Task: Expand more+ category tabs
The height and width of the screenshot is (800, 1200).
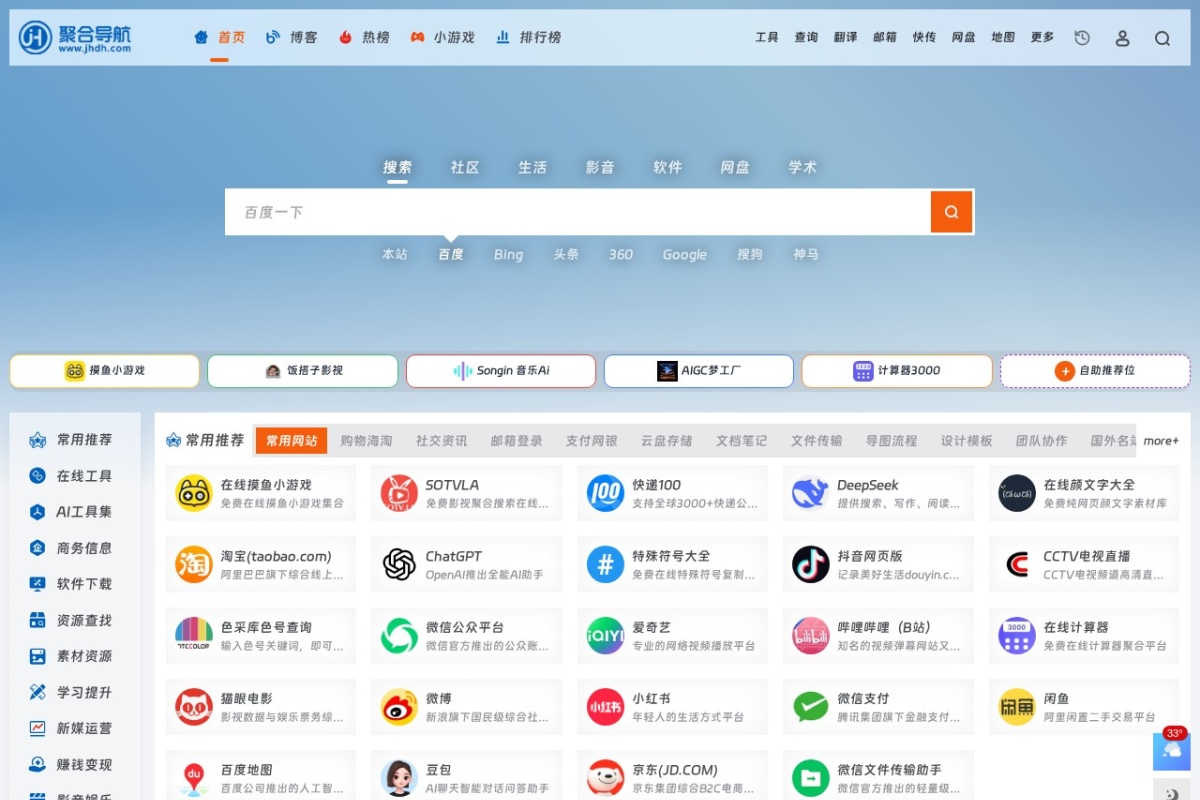Action: click(x=1161, y=441)
